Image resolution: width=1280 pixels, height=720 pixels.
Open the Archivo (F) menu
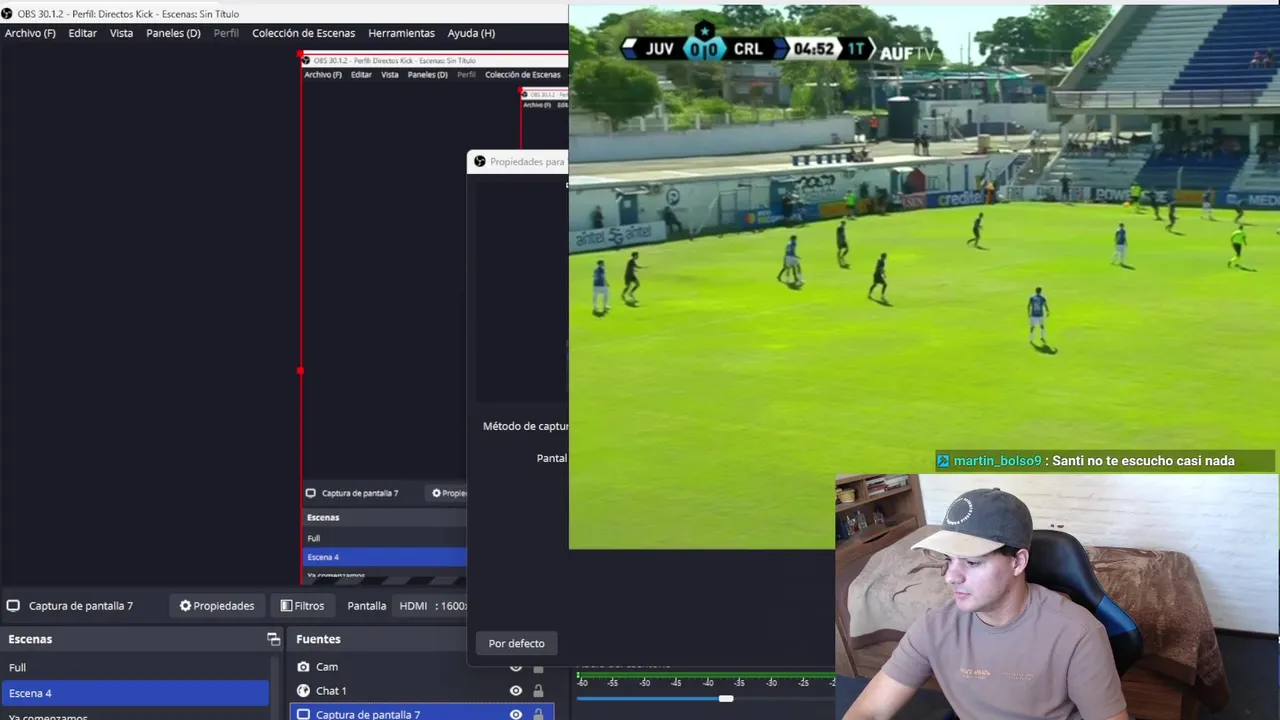[x=30, y=33]
